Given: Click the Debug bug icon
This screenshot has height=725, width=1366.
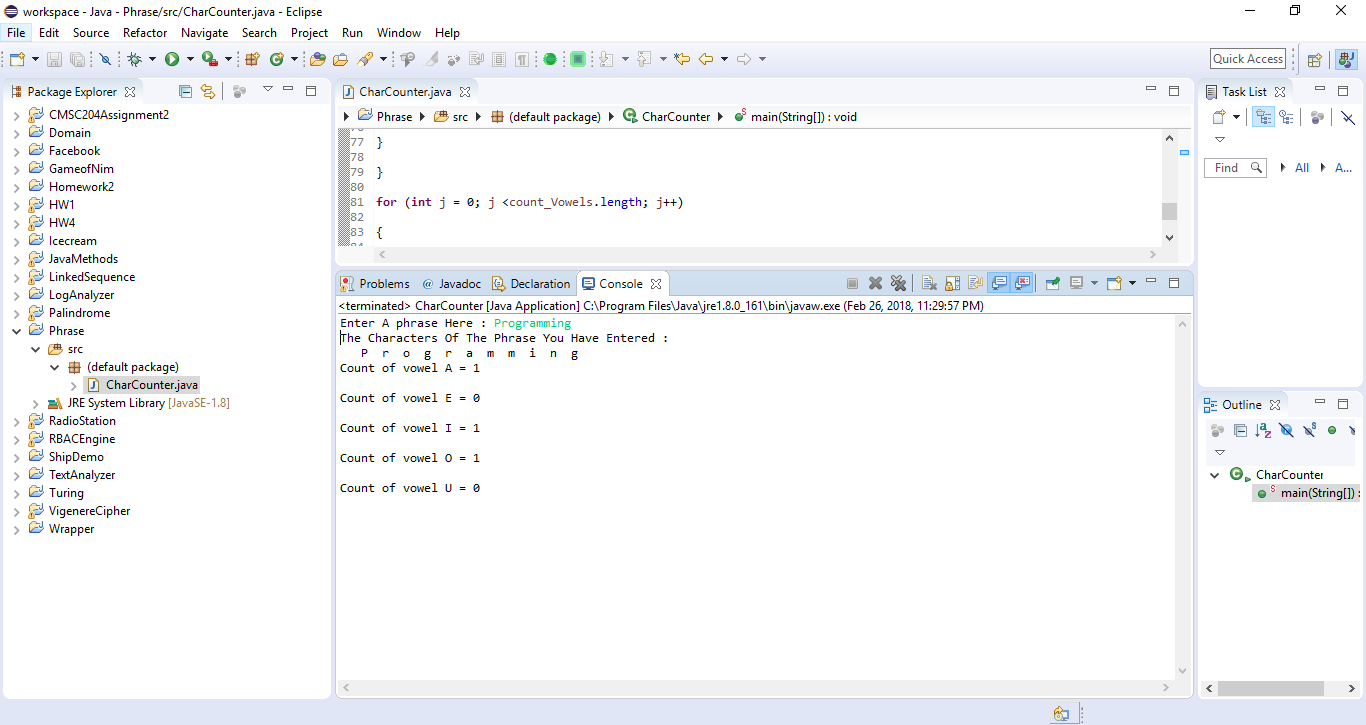Looking at the screenshot, I should [135, 59].
